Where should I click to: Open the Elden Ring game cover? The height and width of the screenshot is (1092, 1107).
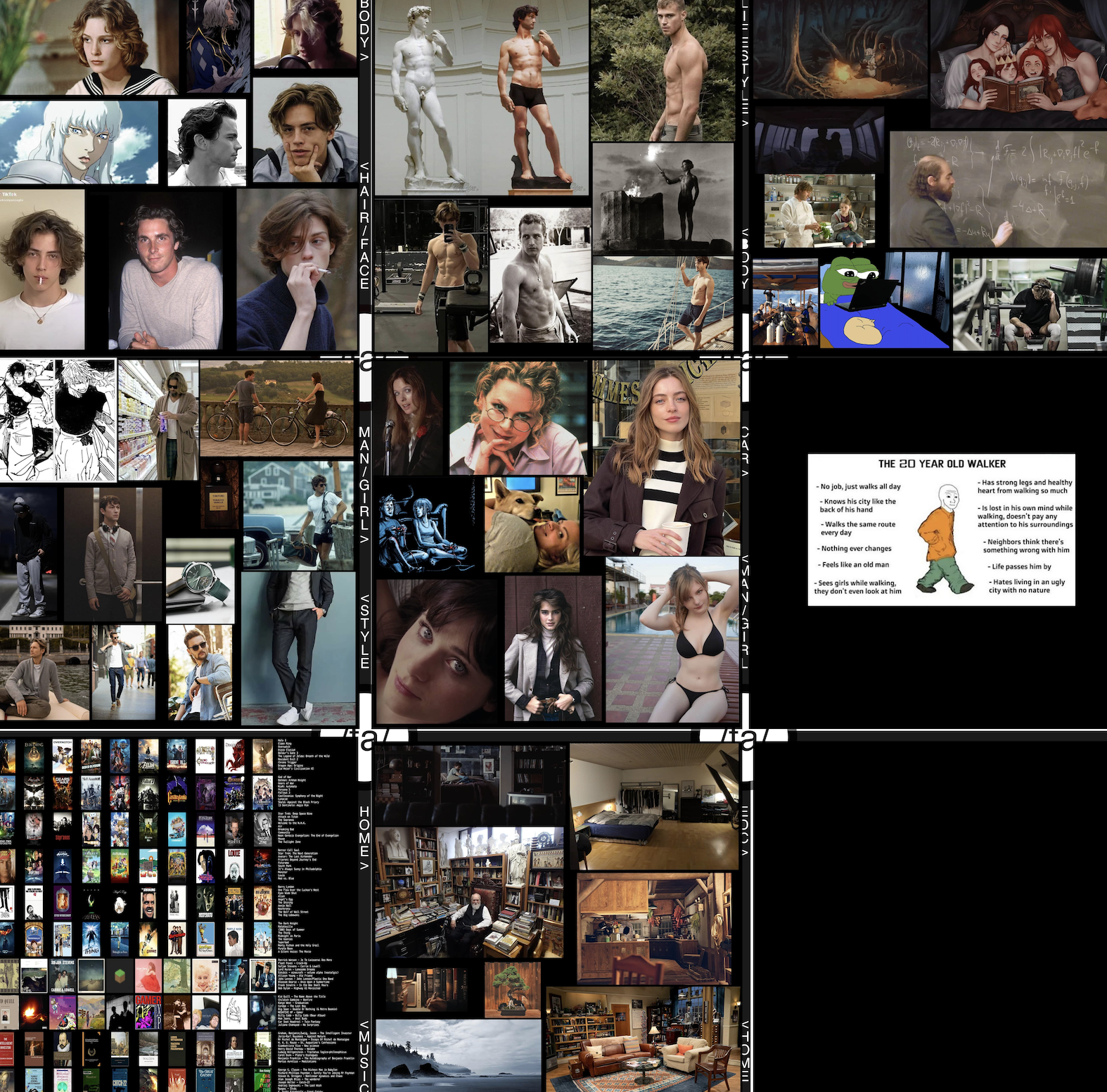click(x=34, y=756)
